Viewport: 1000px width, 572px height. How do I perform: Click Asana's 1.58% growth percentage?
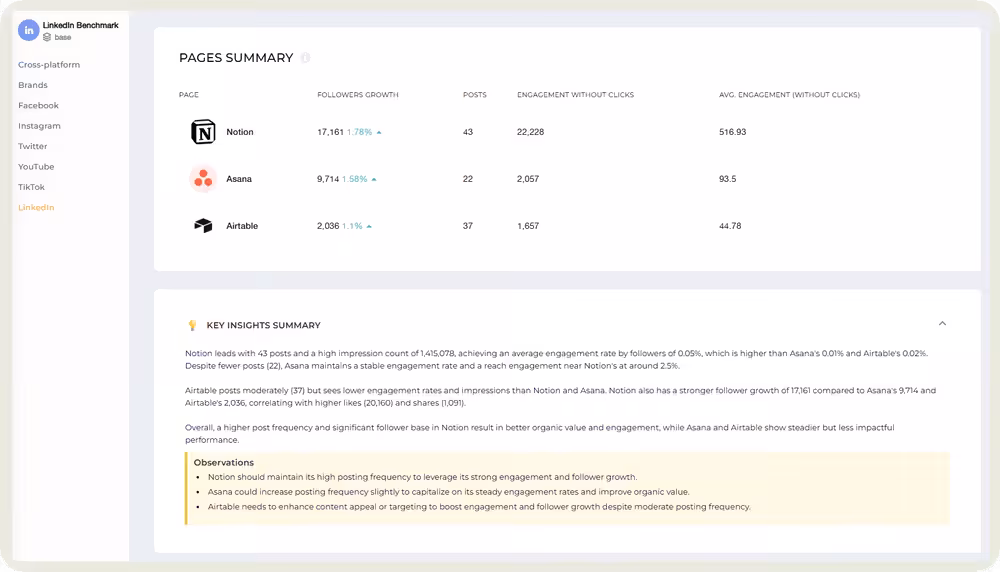point(355,179)
